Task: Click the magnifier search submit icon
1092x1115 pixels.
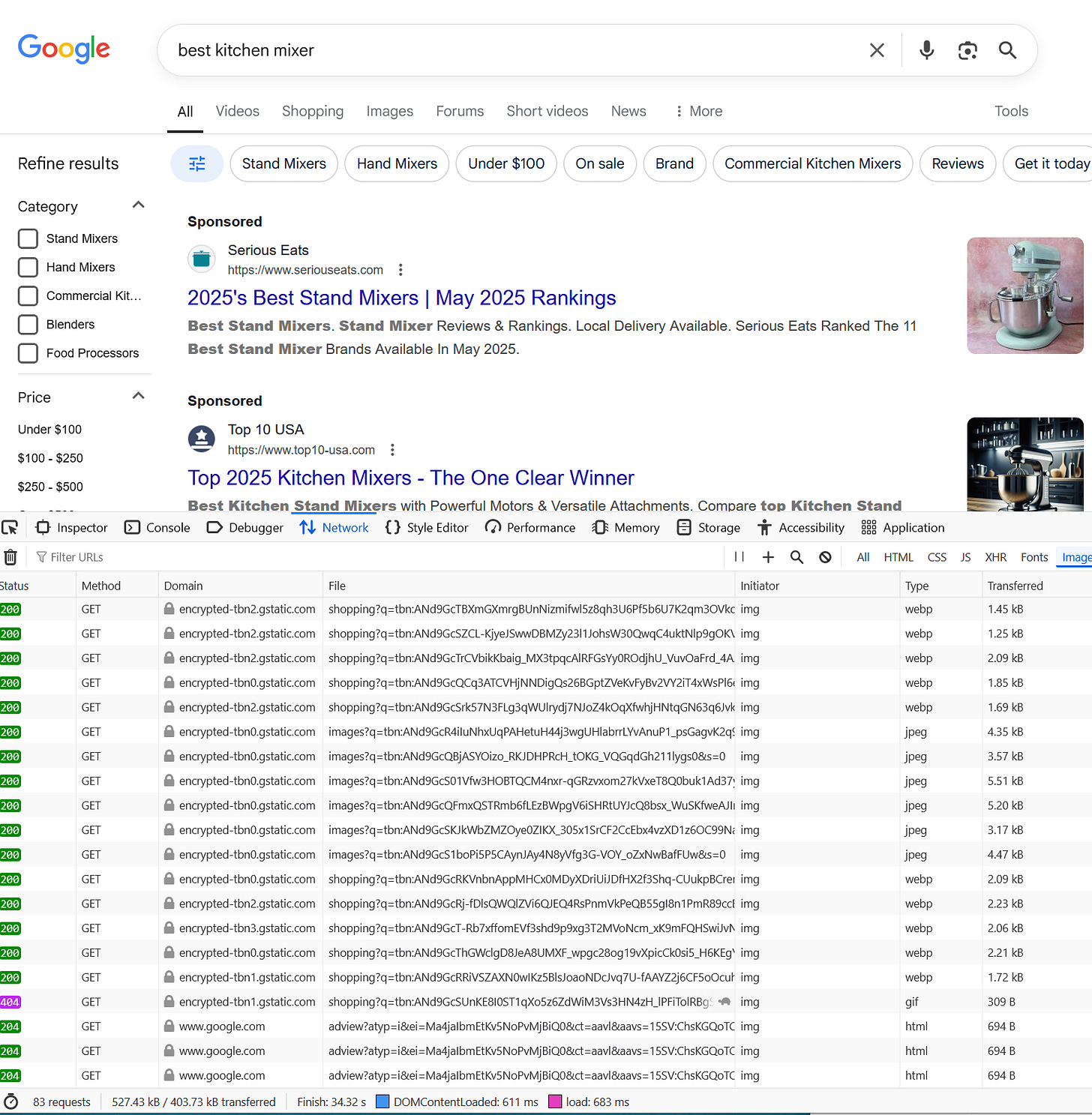Action: tap(1007, 50)
